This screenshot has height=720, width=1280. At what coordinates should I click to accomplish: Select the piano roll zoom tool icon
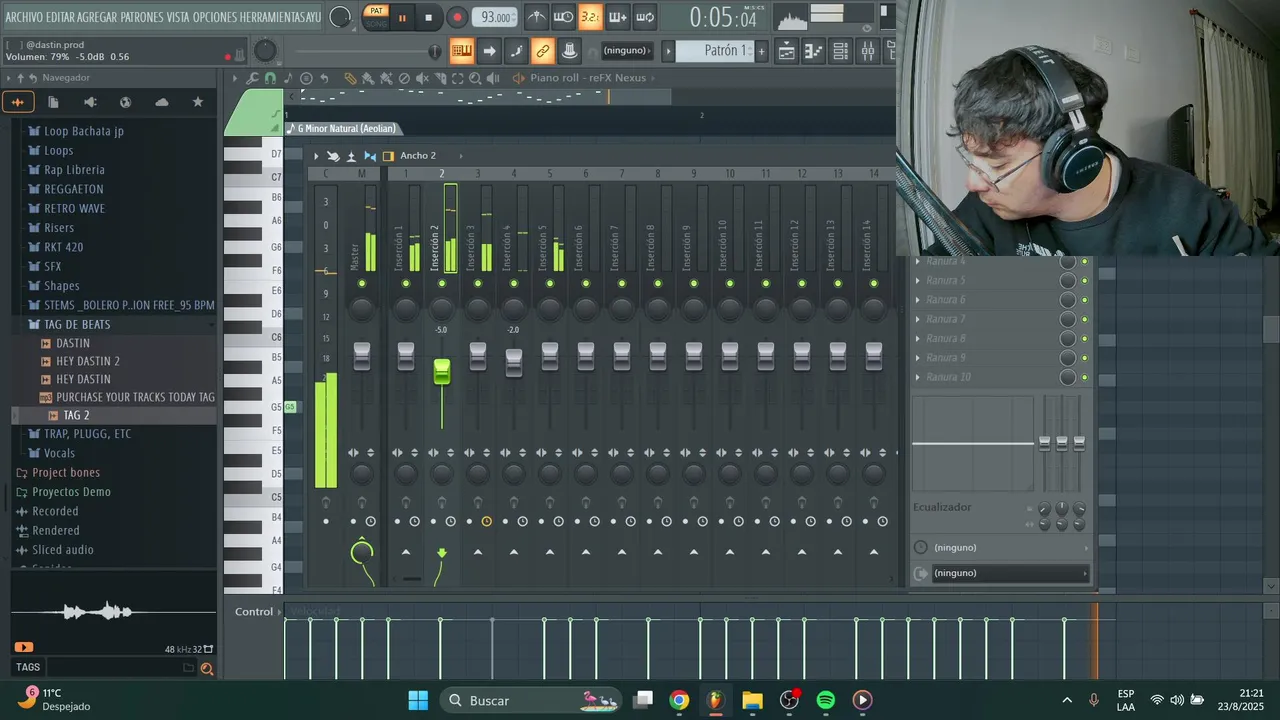click(x=476, y=78)
